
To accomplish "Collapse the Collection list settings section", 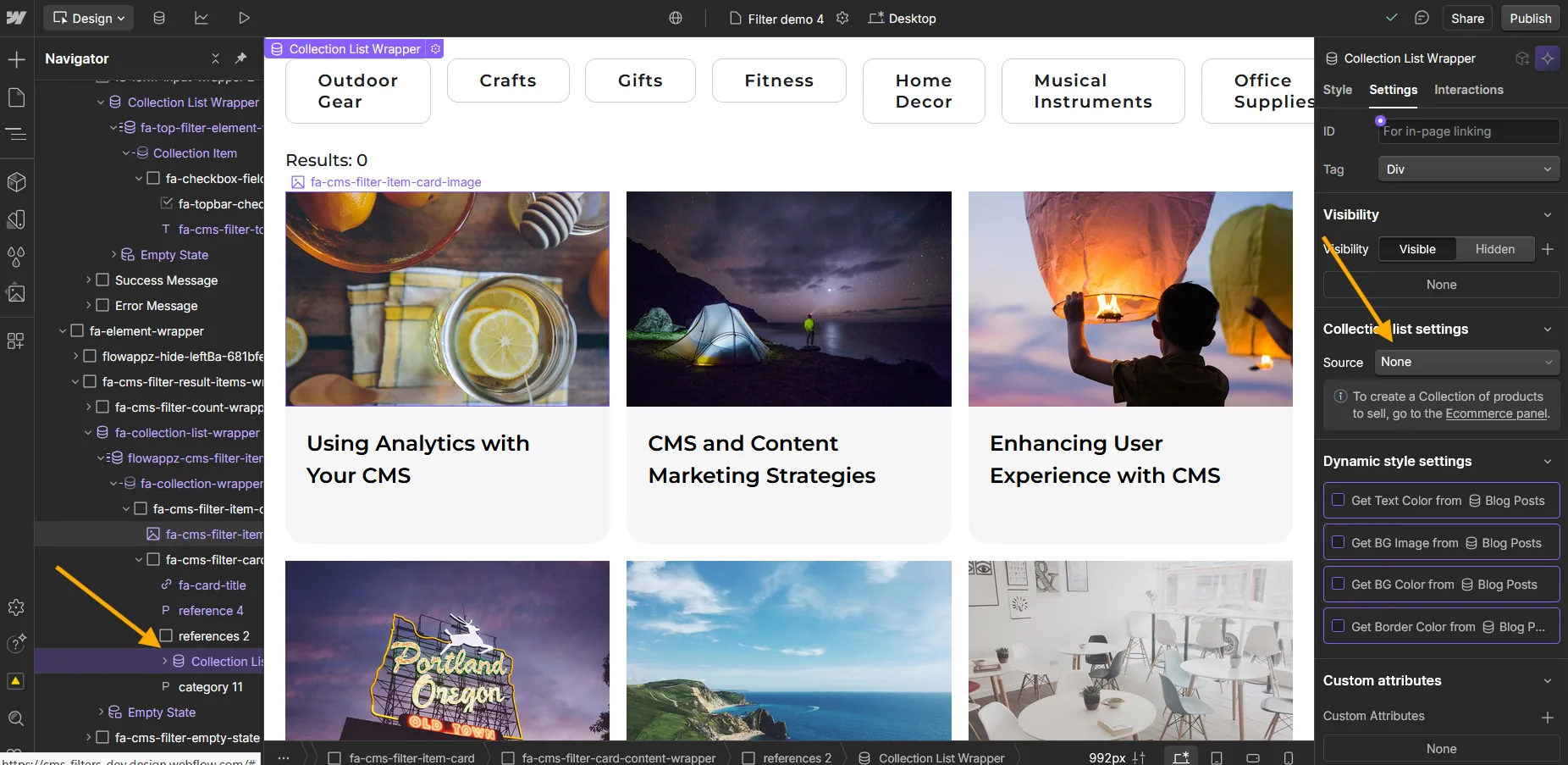I will [x=1548, y=330].
